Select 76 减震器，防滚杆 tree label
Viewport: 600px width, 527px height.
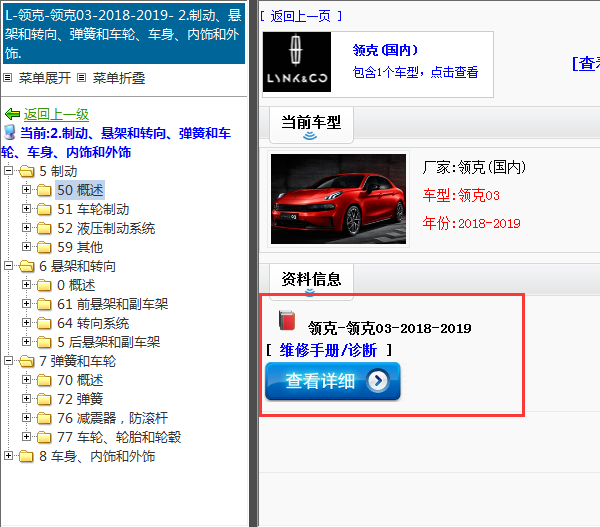112,418
